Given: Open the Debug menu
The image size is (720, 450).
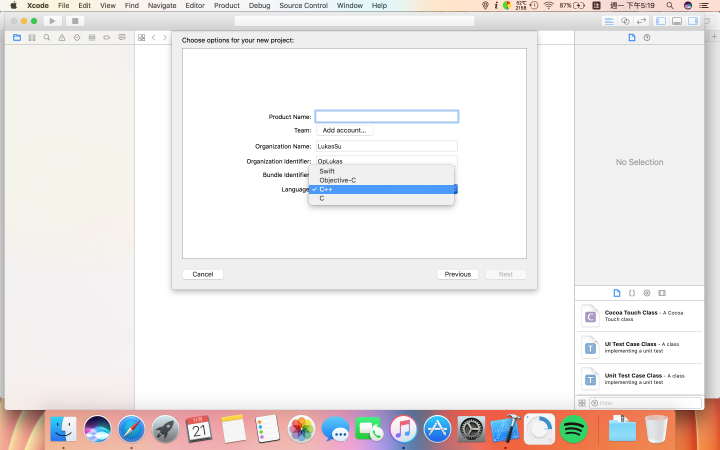Looking at the screenshot, I should (x=259, y=6).
